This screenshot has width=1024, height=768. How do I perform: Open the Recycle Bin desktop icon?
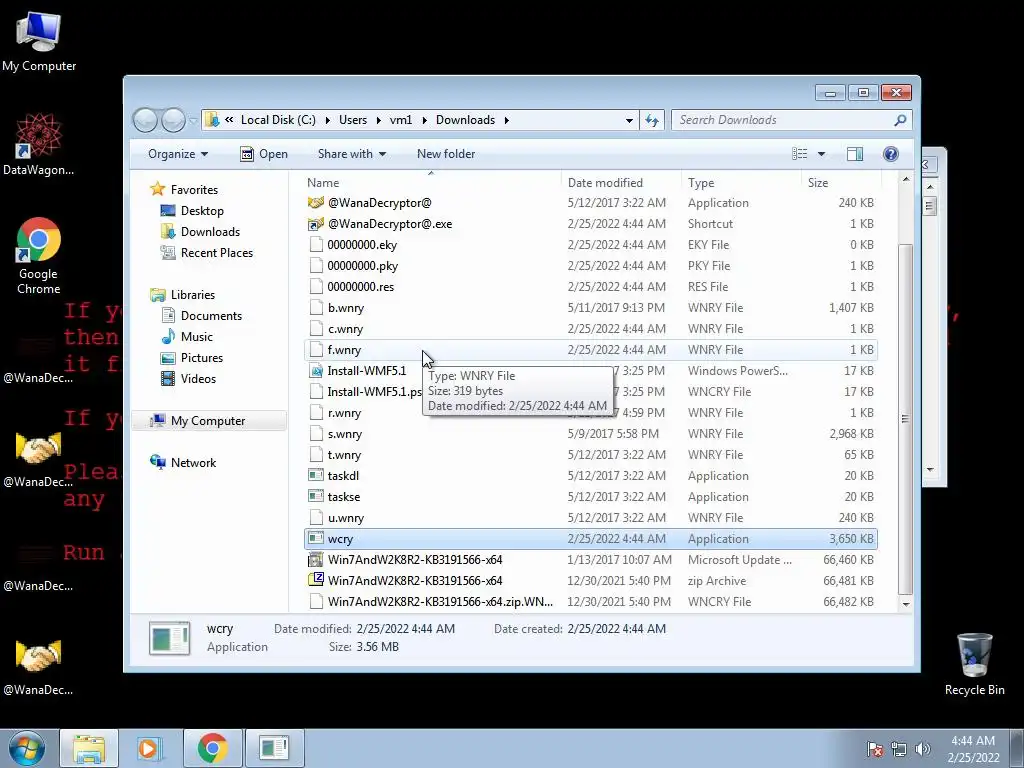[974, 664]
